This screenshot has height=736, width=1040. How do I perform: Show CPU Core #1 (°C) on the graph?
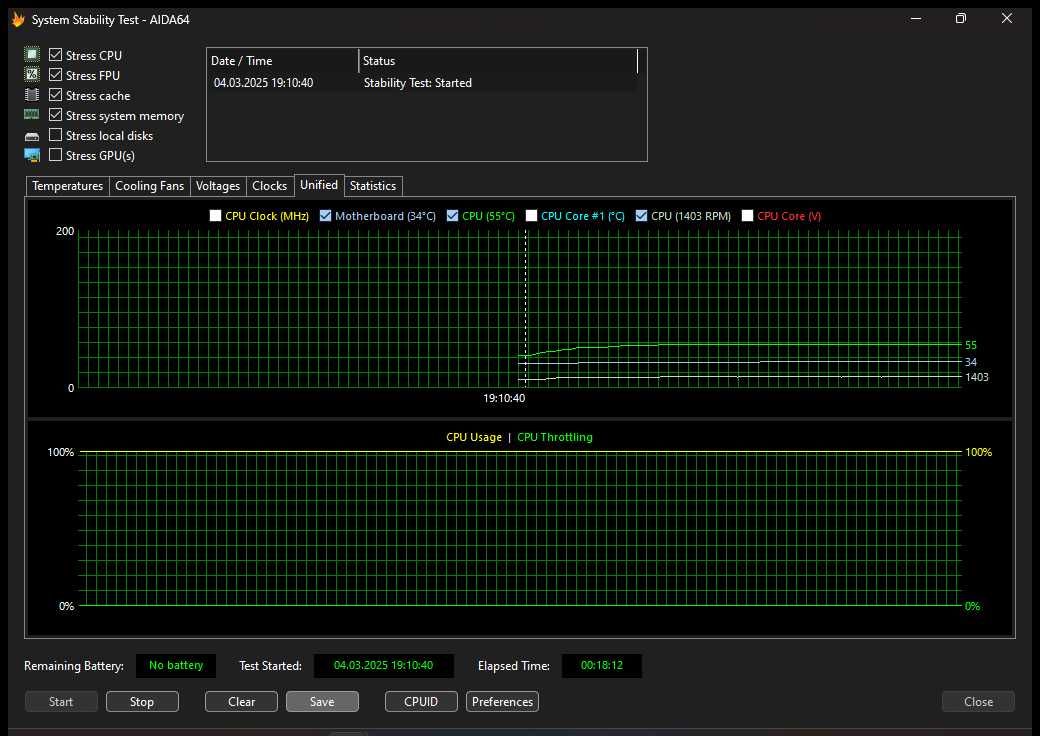[531, 215]
